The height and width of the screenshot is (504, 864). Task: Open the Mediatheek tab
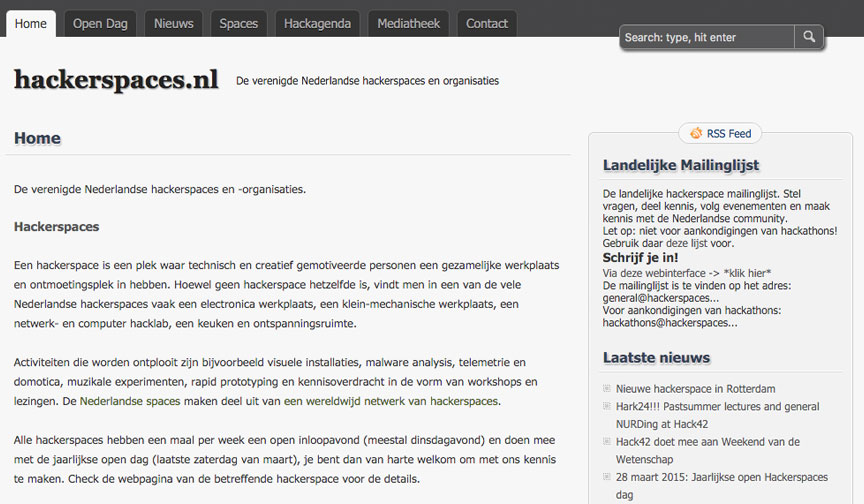408,24
